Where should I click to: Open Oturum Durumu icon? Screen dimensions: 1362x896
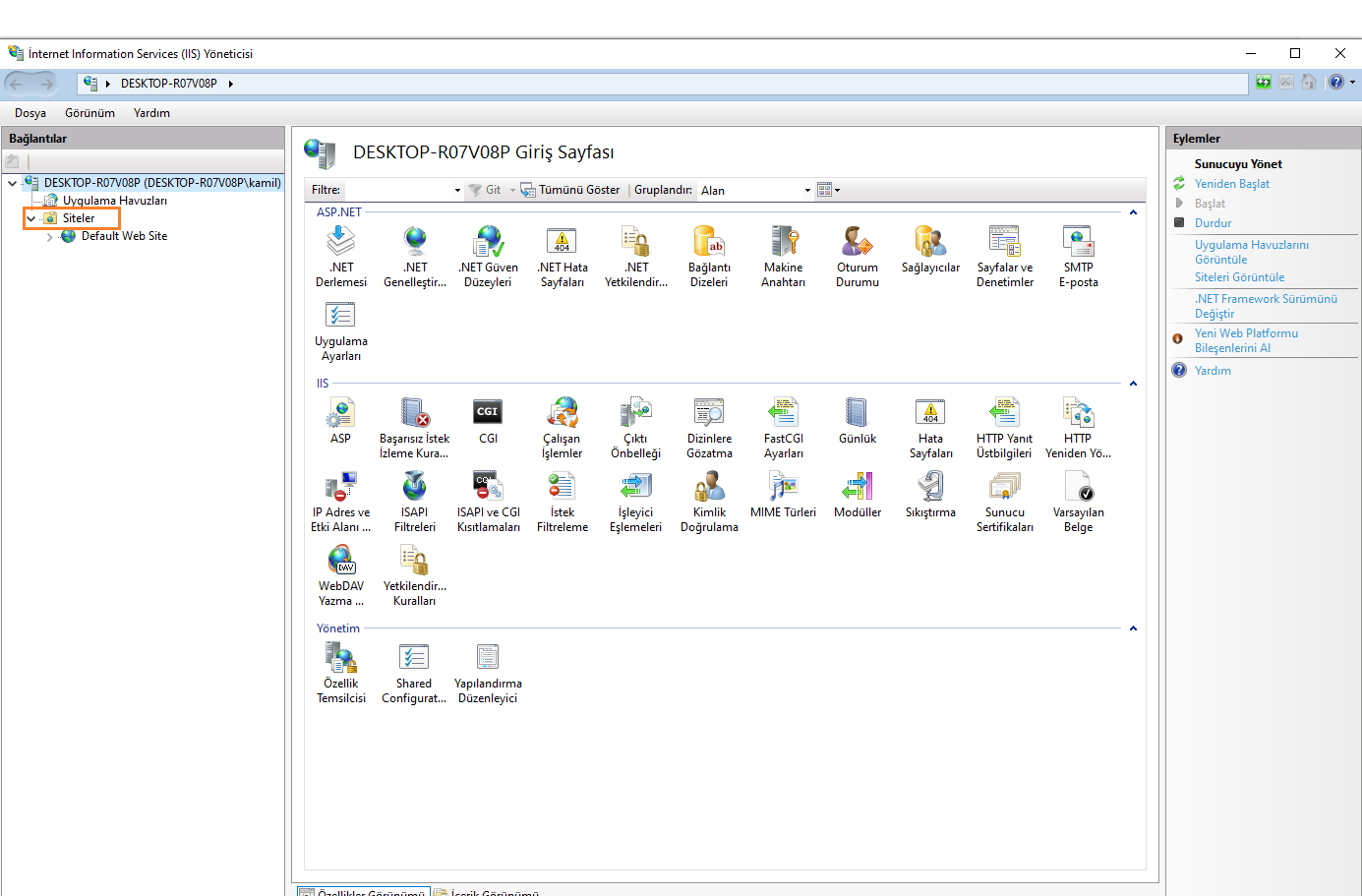pos(858,241)
